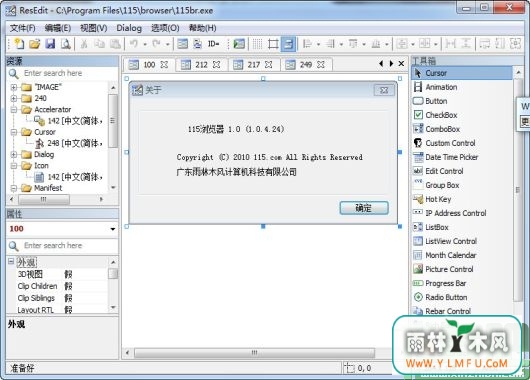This screenshot has height=380, width=530.
Task: Close the 100 tab with its X
Action: coord(164,65)
